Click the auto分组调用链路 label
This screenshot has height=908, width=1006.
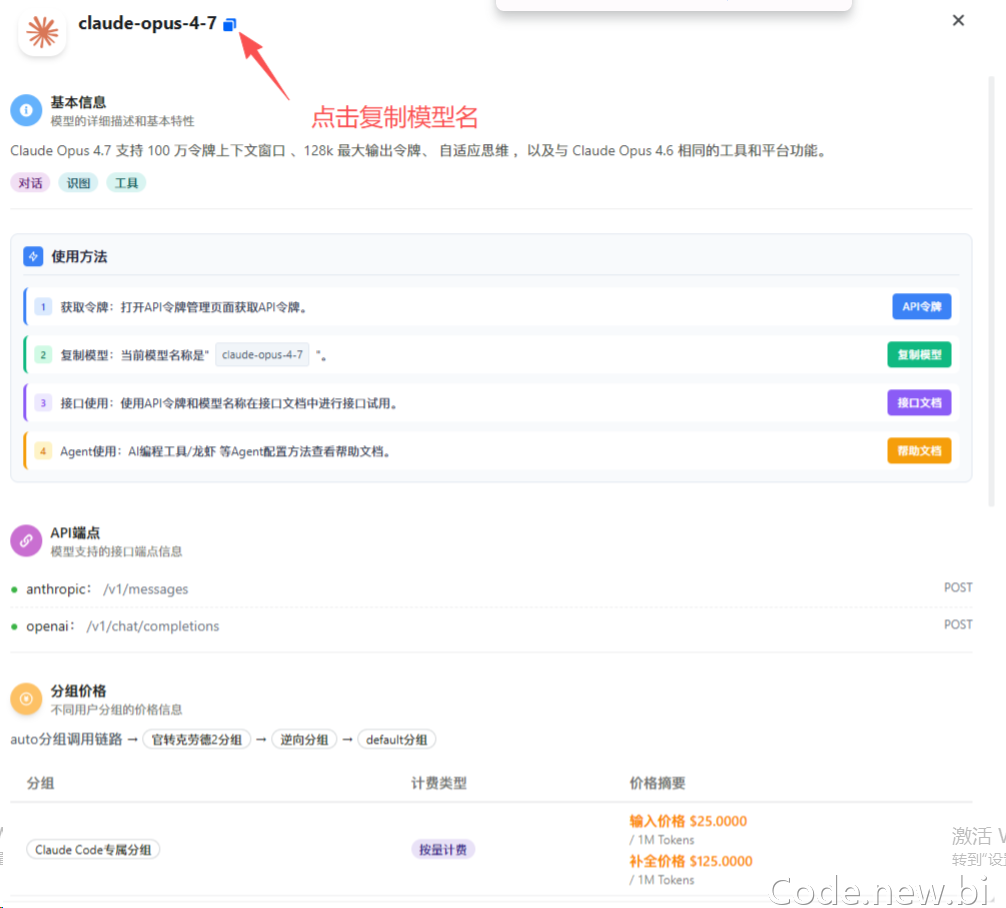(66, 739)
